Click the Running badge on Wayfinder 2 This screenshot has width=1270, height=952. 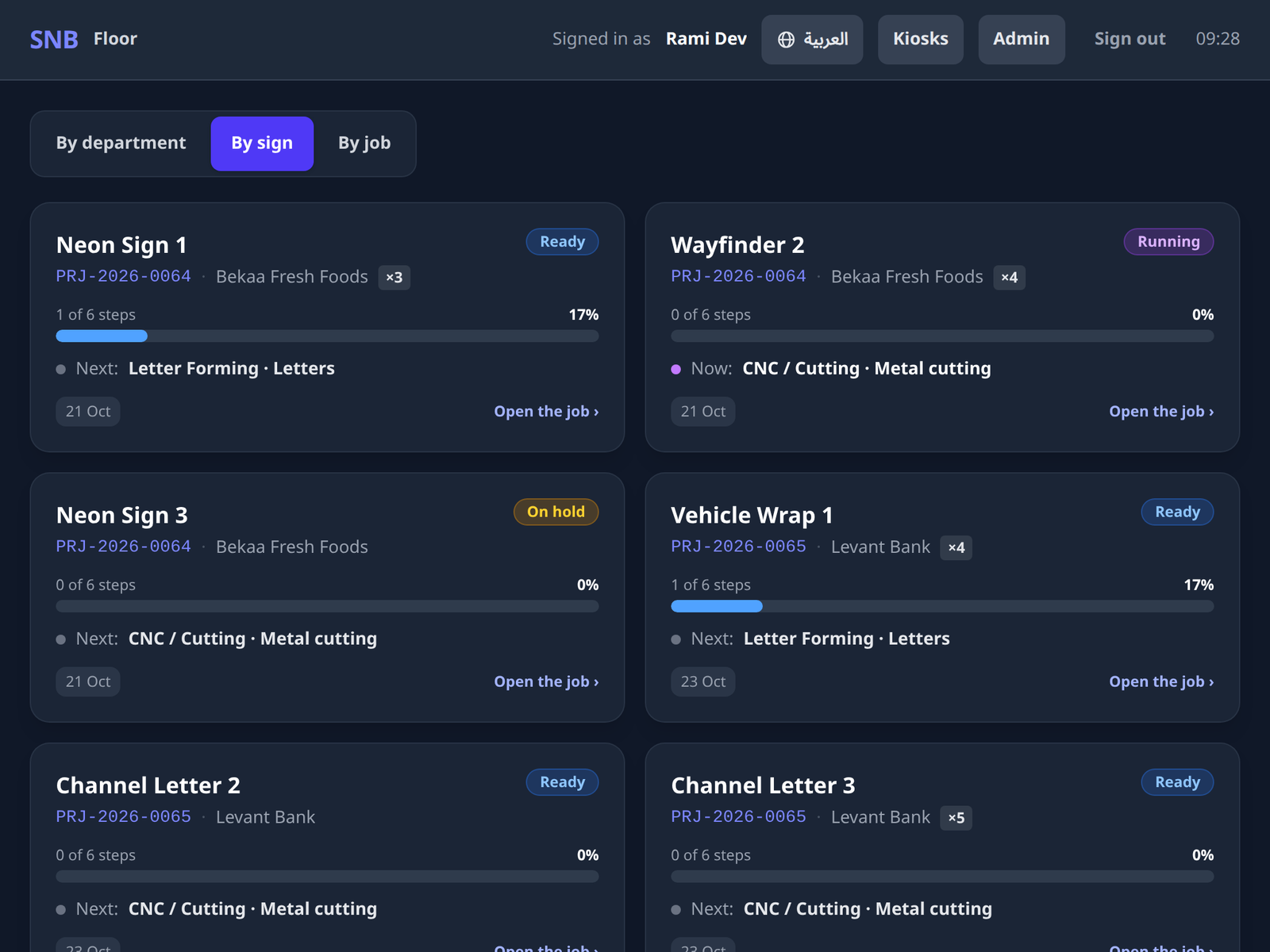pyautogui.click(x=1168, y=242)
